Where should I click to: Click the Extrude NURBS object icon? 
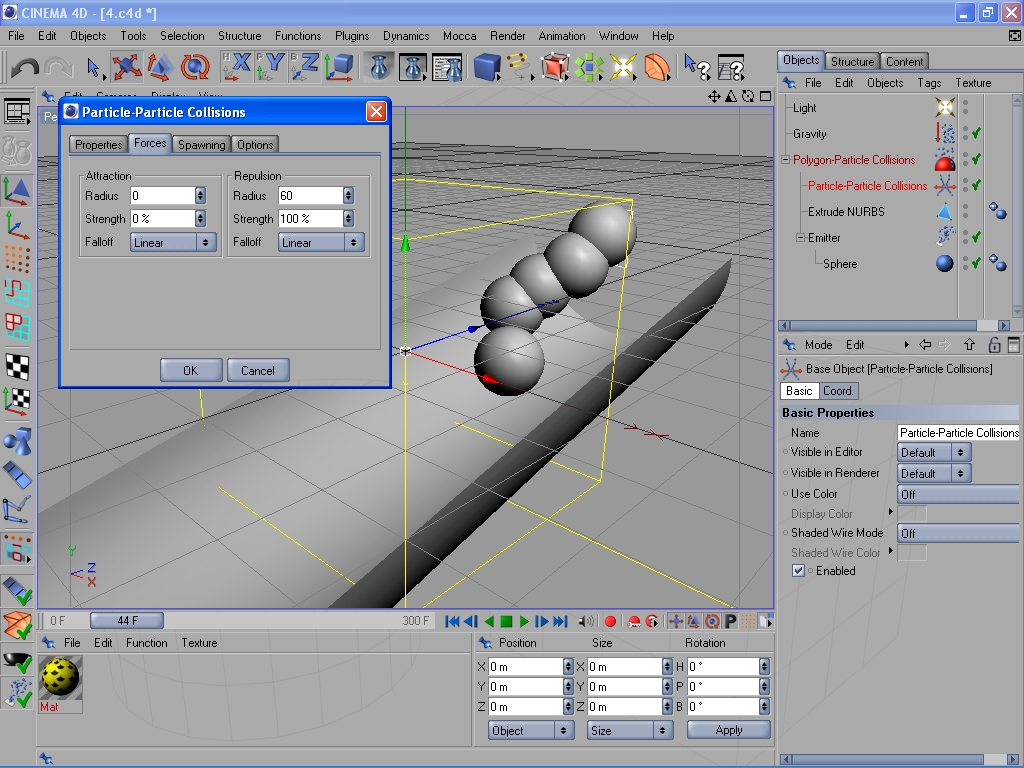(944, 212)
